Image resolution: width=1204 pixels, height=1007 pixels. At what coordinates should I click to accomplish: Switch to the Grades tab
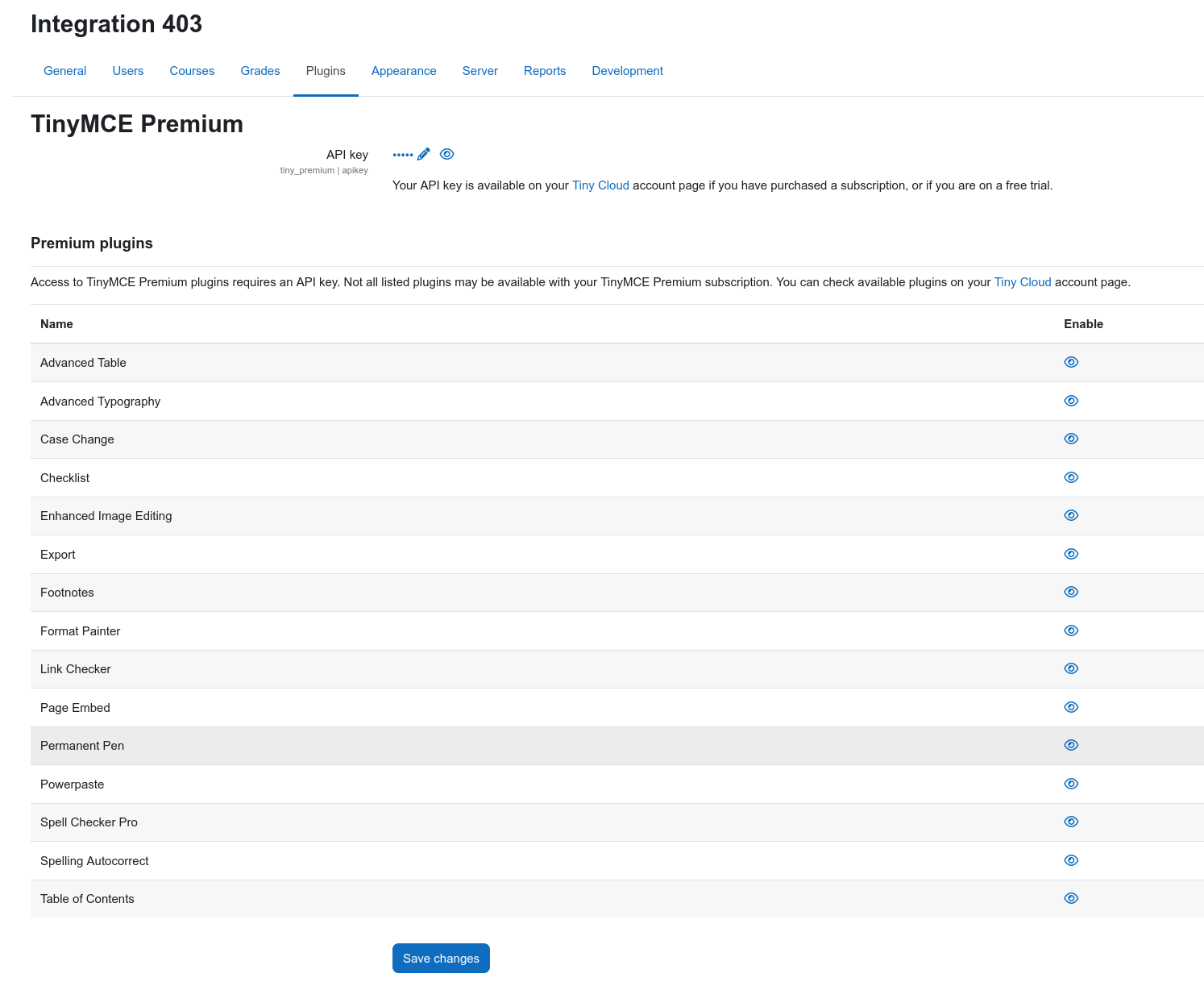pos(260,71)
